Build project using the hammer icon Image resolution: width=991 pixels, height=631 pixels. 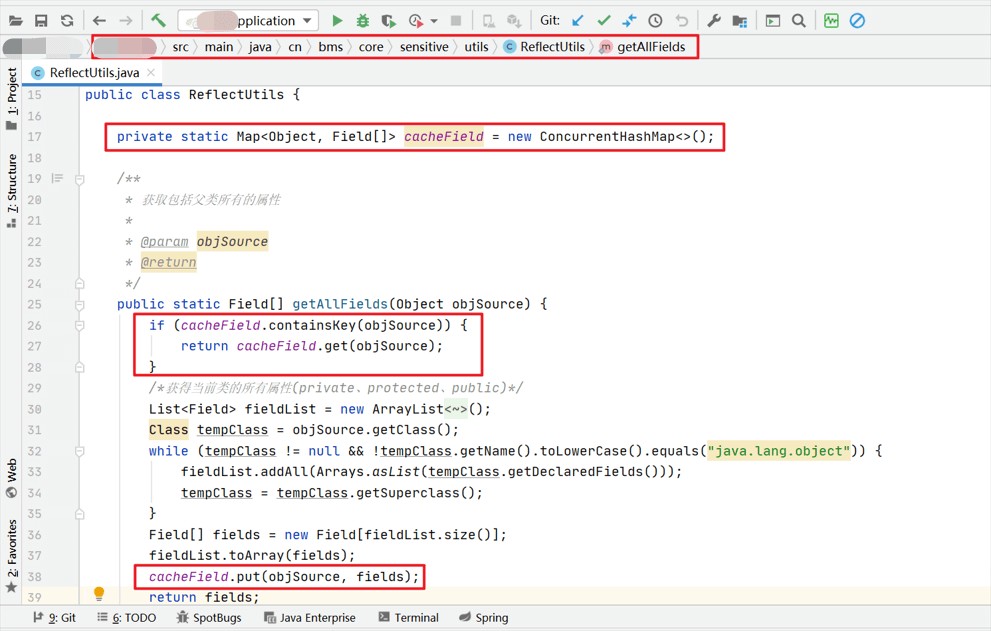pyautogui.click(x=159, y=20)
